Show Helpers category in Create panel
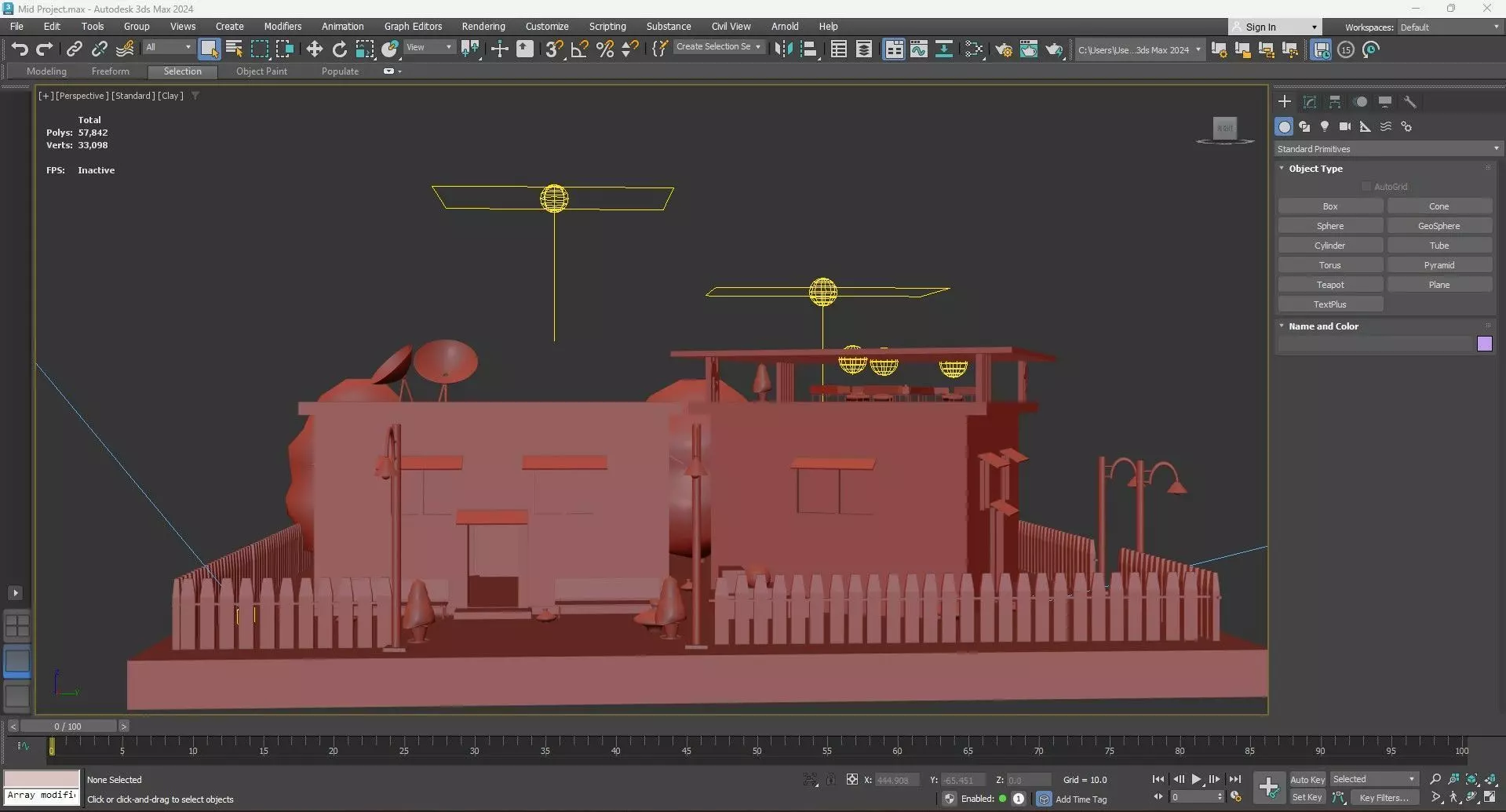Screen dimensions: 1506x812 [1366, 126]
